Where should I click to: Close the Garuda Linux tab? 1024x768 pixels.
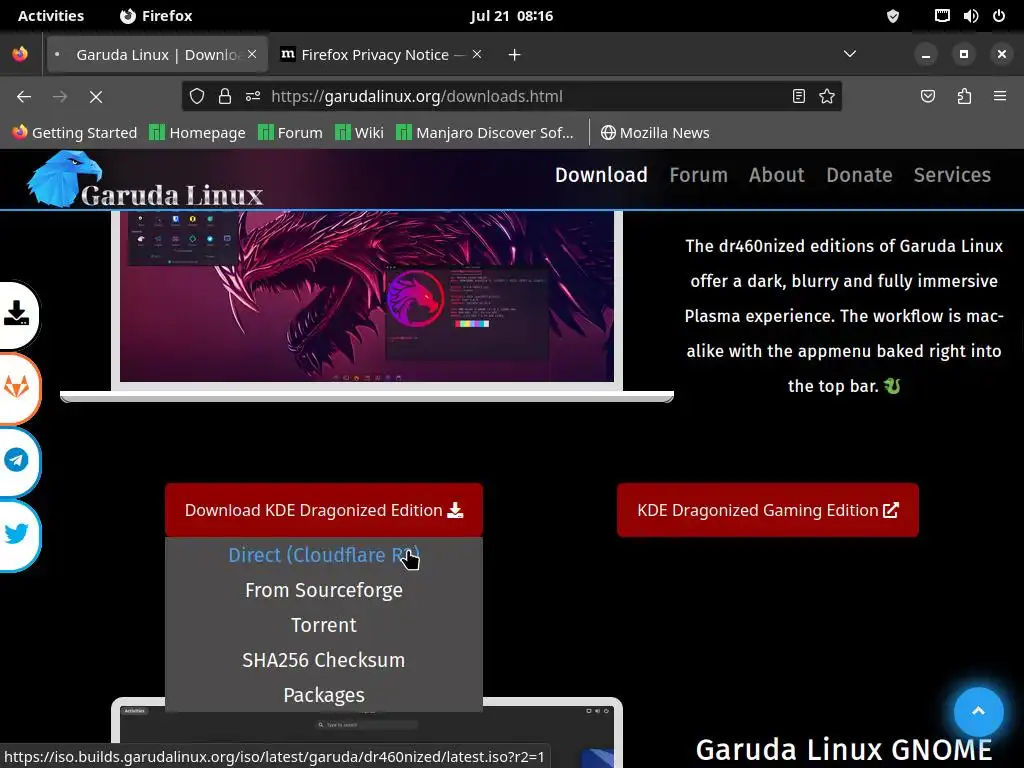(252, 54)
